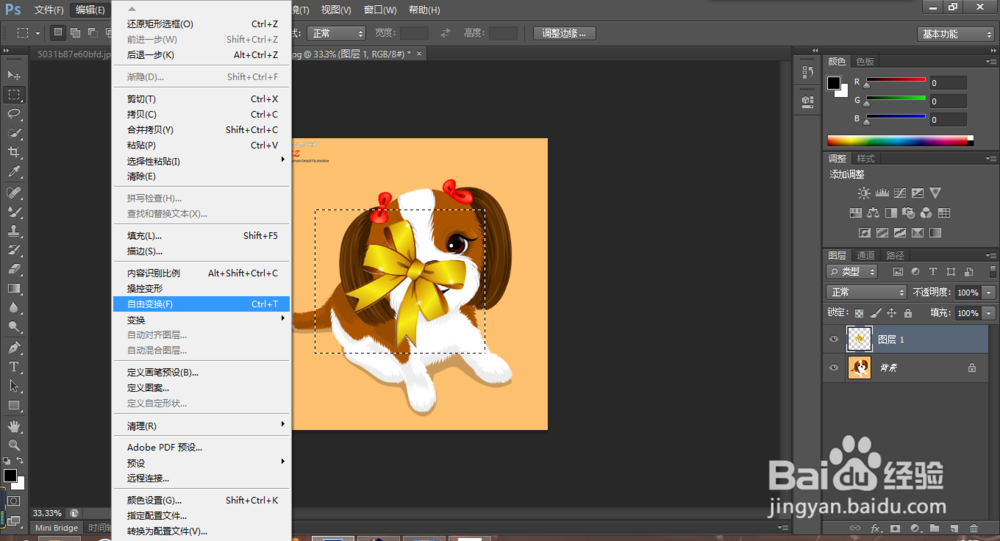1000x541 pixels.
Task: Select the Eraser tool
Action: (x=14, y=269)
